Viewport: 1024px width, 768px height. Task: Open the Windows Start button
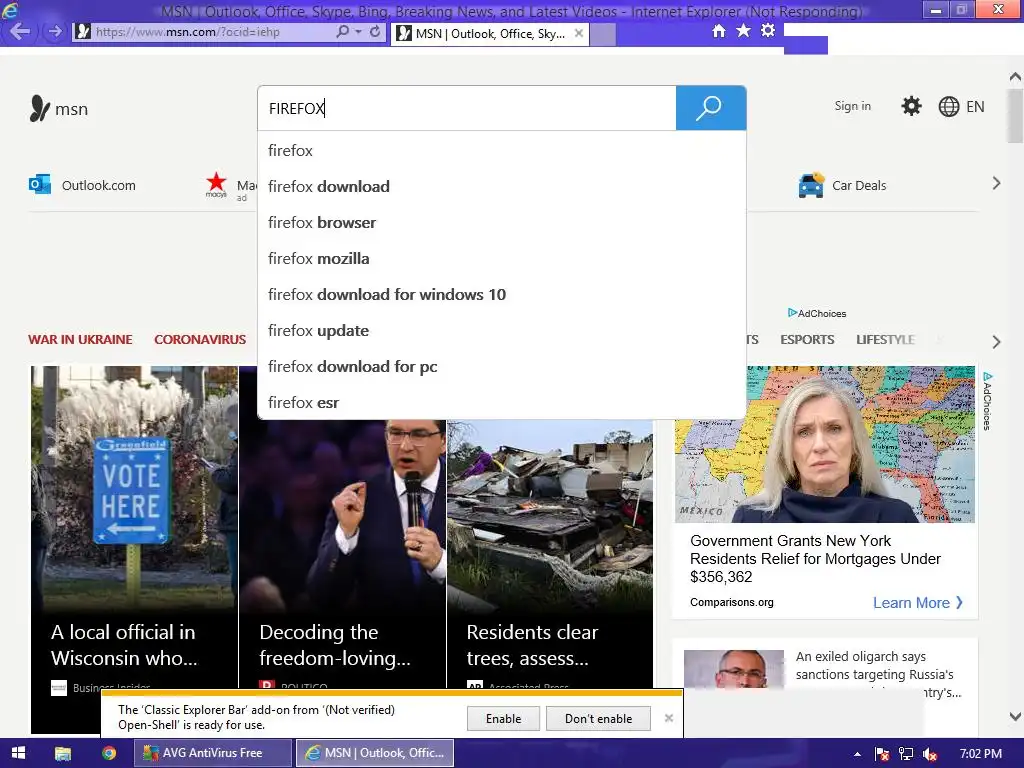(x=18, y=753)
